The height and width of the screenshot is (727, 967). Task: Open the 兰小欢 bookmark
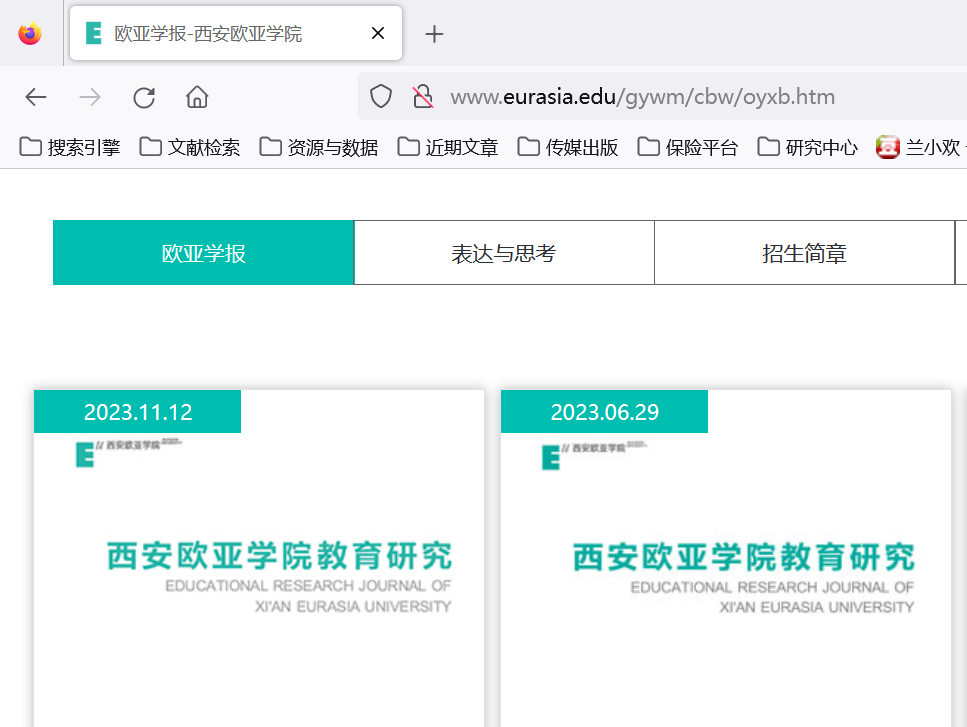click(x=920, y=147)
